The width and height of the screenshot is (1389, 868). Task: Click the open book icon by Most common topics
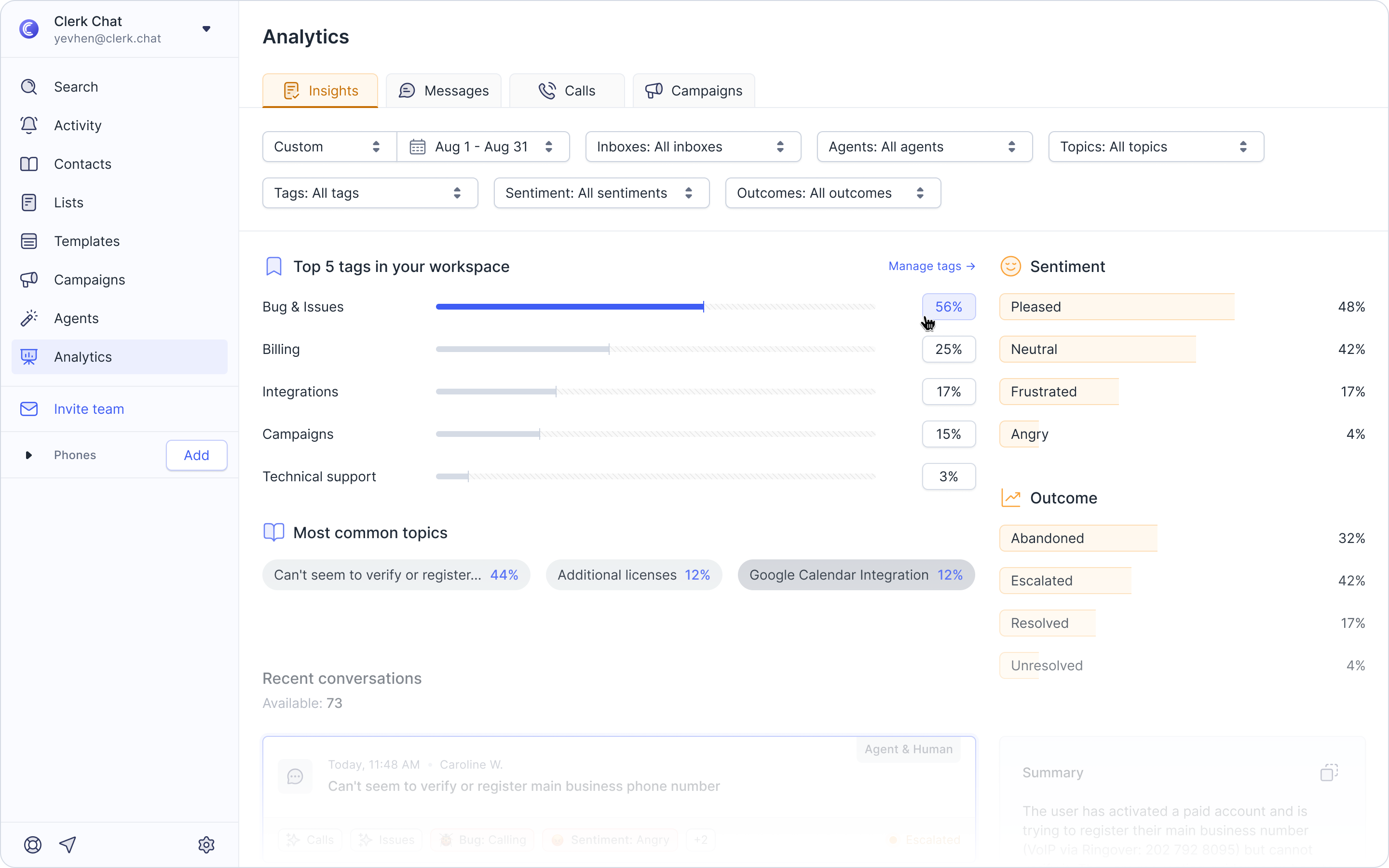pos(274,532)
